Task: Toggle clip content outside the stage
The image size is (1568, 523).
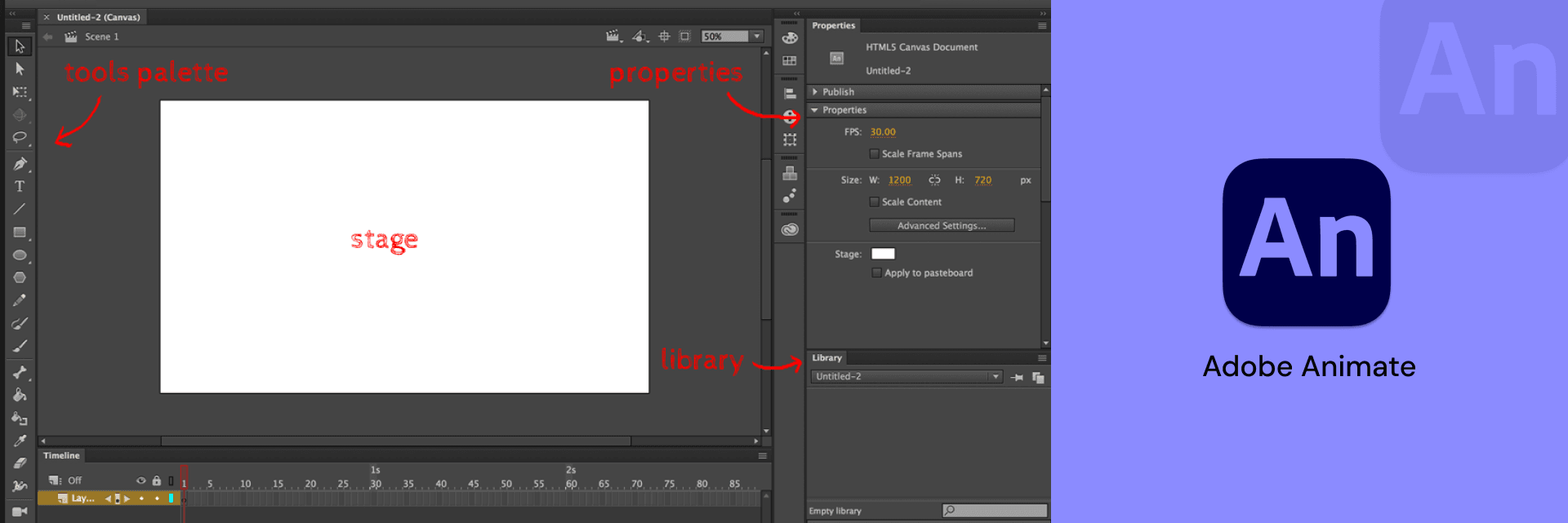Action: 685,37
